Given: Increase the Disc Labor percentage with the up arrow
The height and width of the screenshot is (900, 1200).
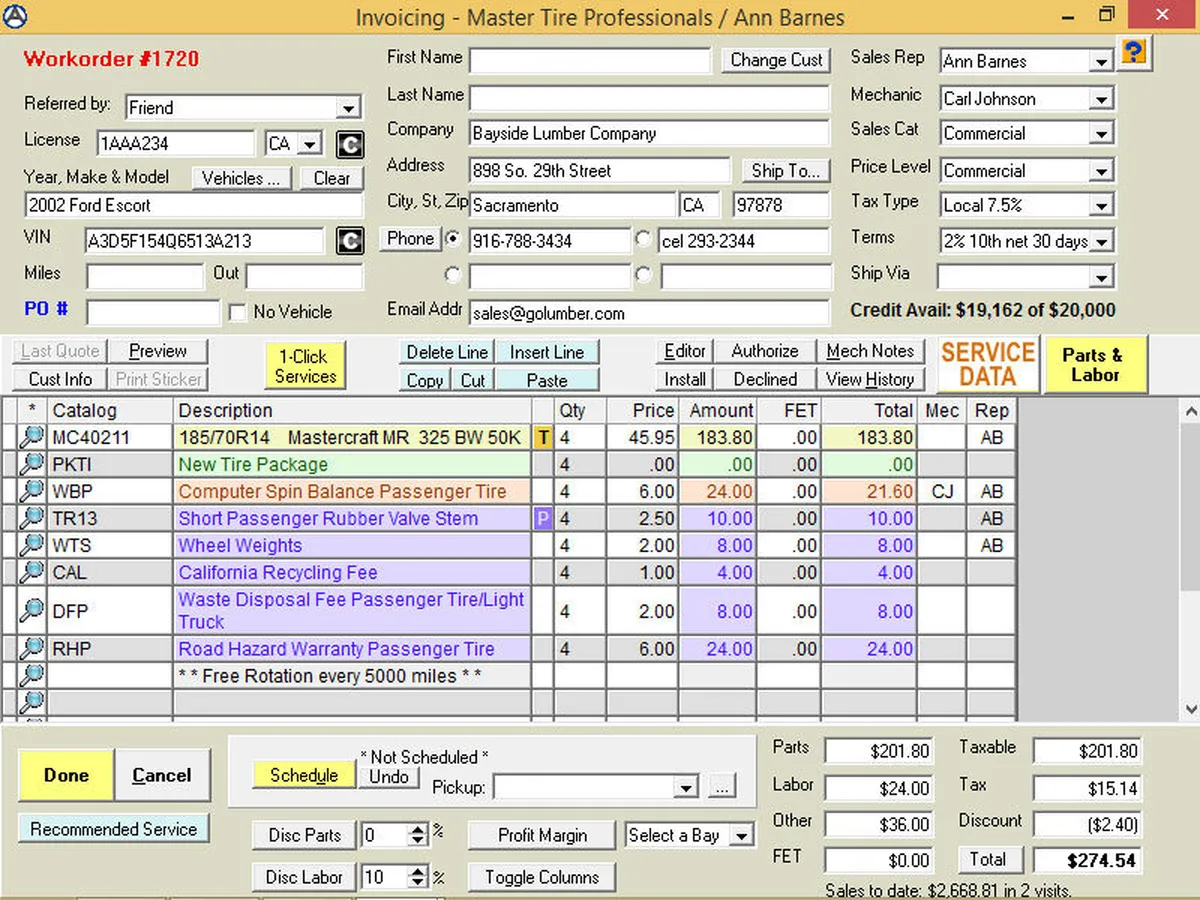Looking at the screenshot, I should tap(418, 870).
